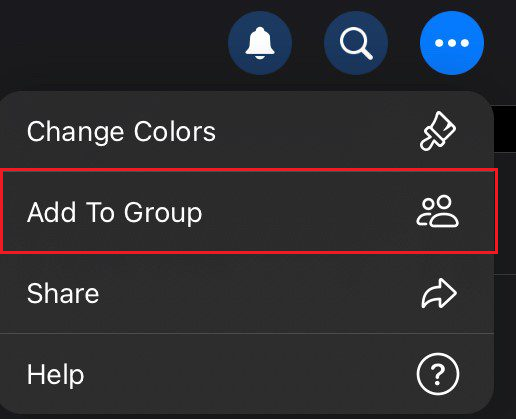516x419 pixels.
Task: Open notifications with the bell icon
Action: (260, 43)
